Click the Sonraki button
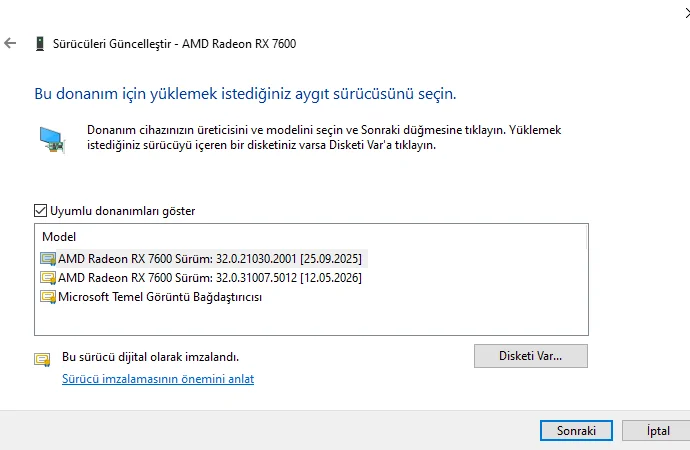Viewport: 690px width, 450px height. 576,430
